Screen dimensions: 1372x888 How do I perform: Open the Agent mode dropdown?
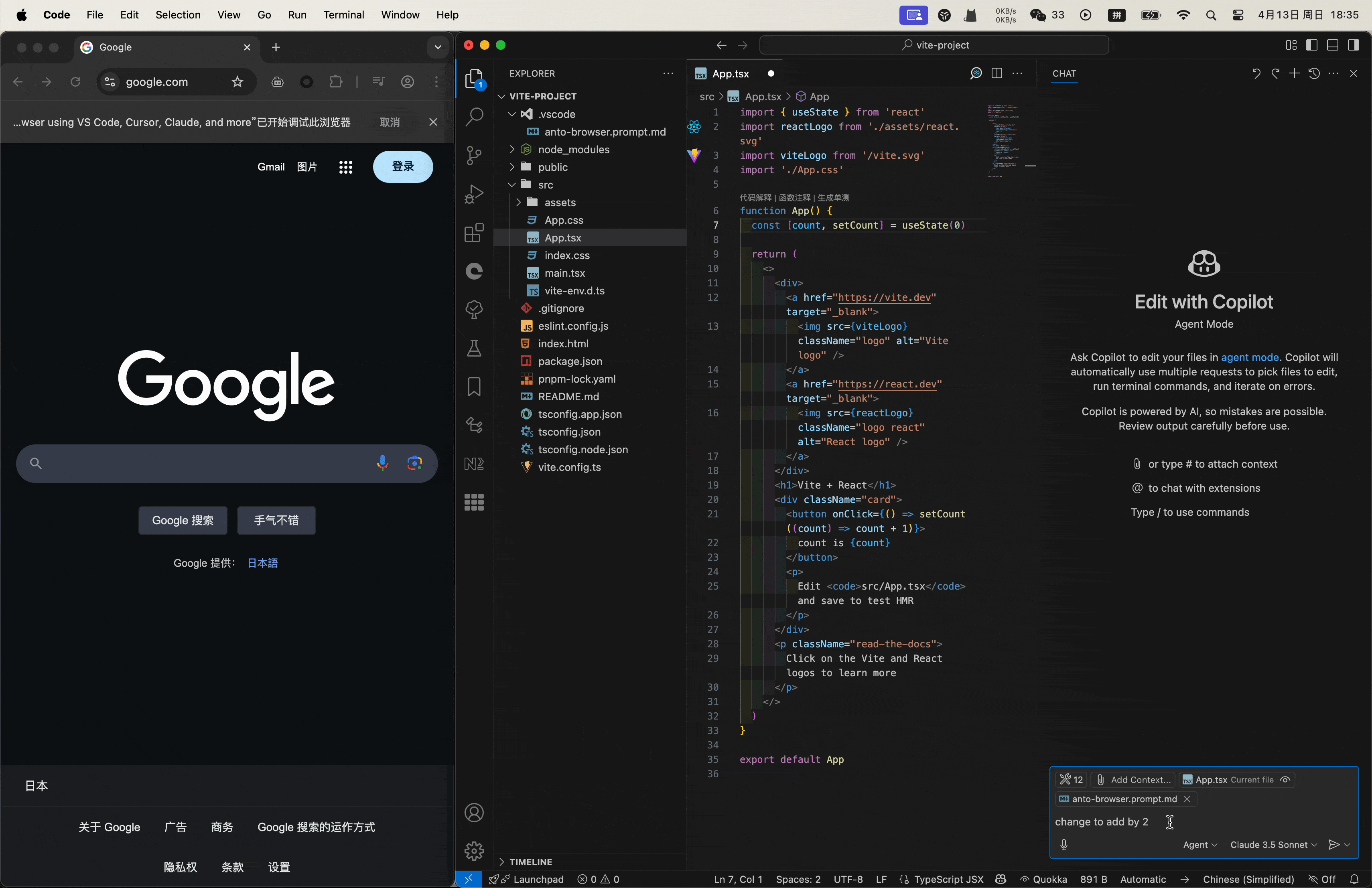pos(1199,845)
